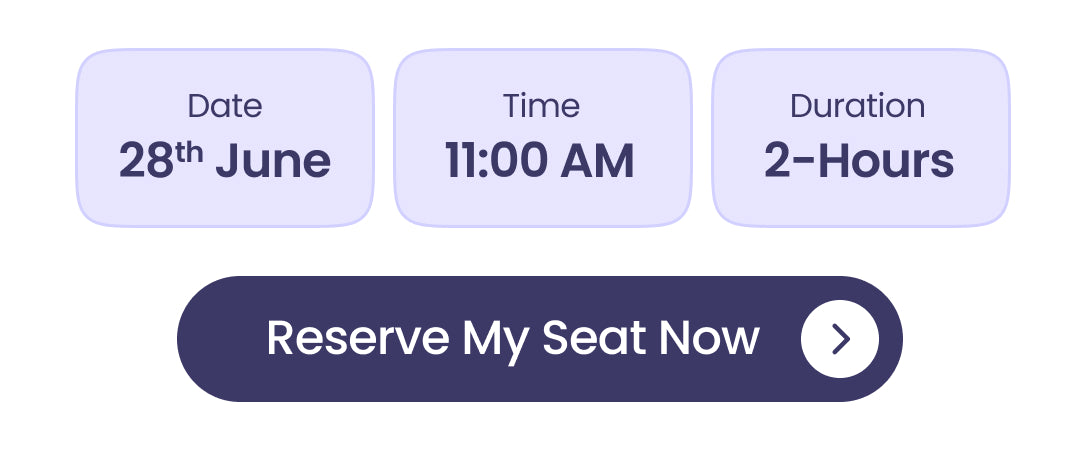The image size is (1080, 456).
Task: Click the "28th June" date value
Action: click(225, 161)
